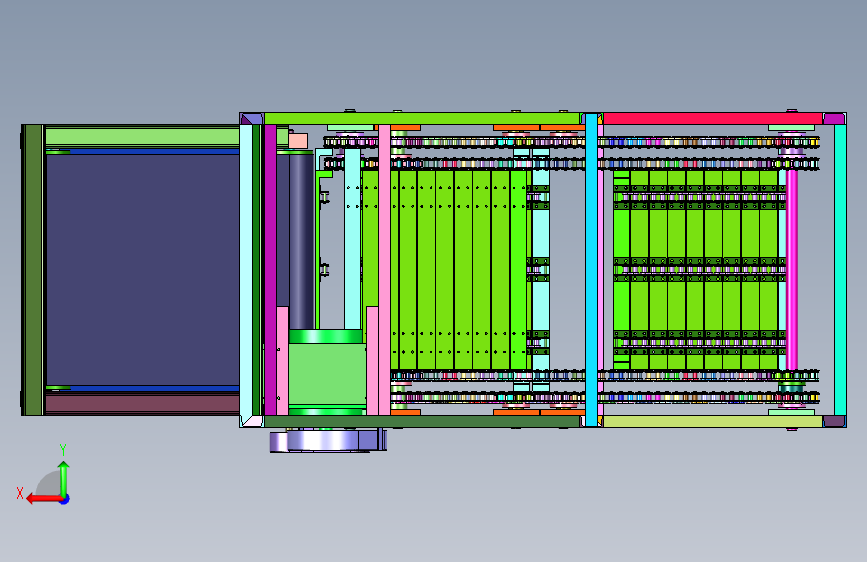Select the gray cylindrical drive roller
The width and height of the screenshot is (867, 562).
click(302, 241)
